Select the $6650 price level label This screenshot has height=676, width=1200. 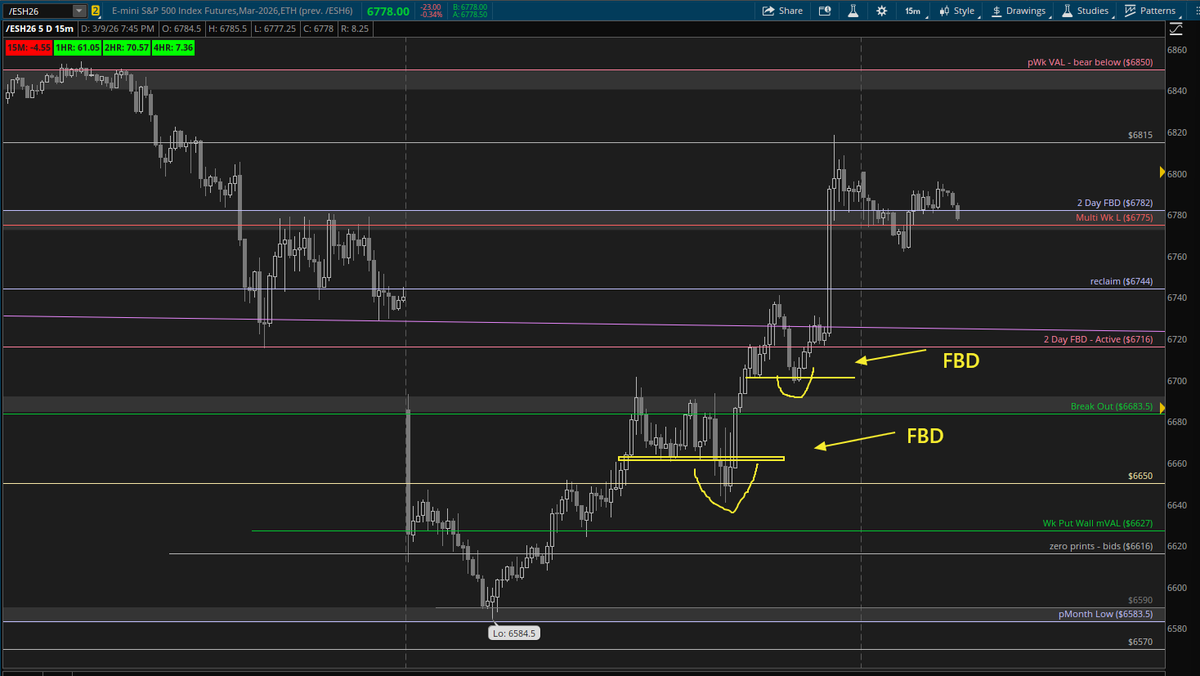1140,476
